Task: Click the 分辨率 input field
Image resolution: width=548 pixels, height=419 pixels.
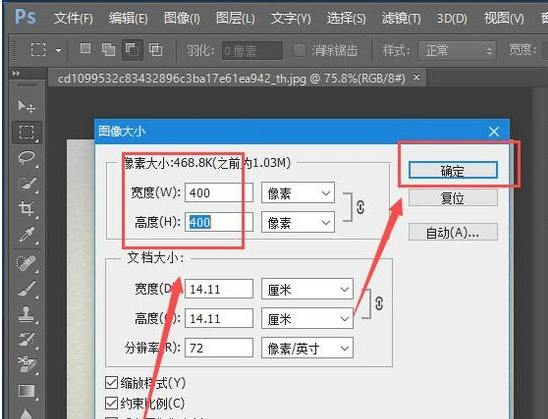Action: coord(219,348)
